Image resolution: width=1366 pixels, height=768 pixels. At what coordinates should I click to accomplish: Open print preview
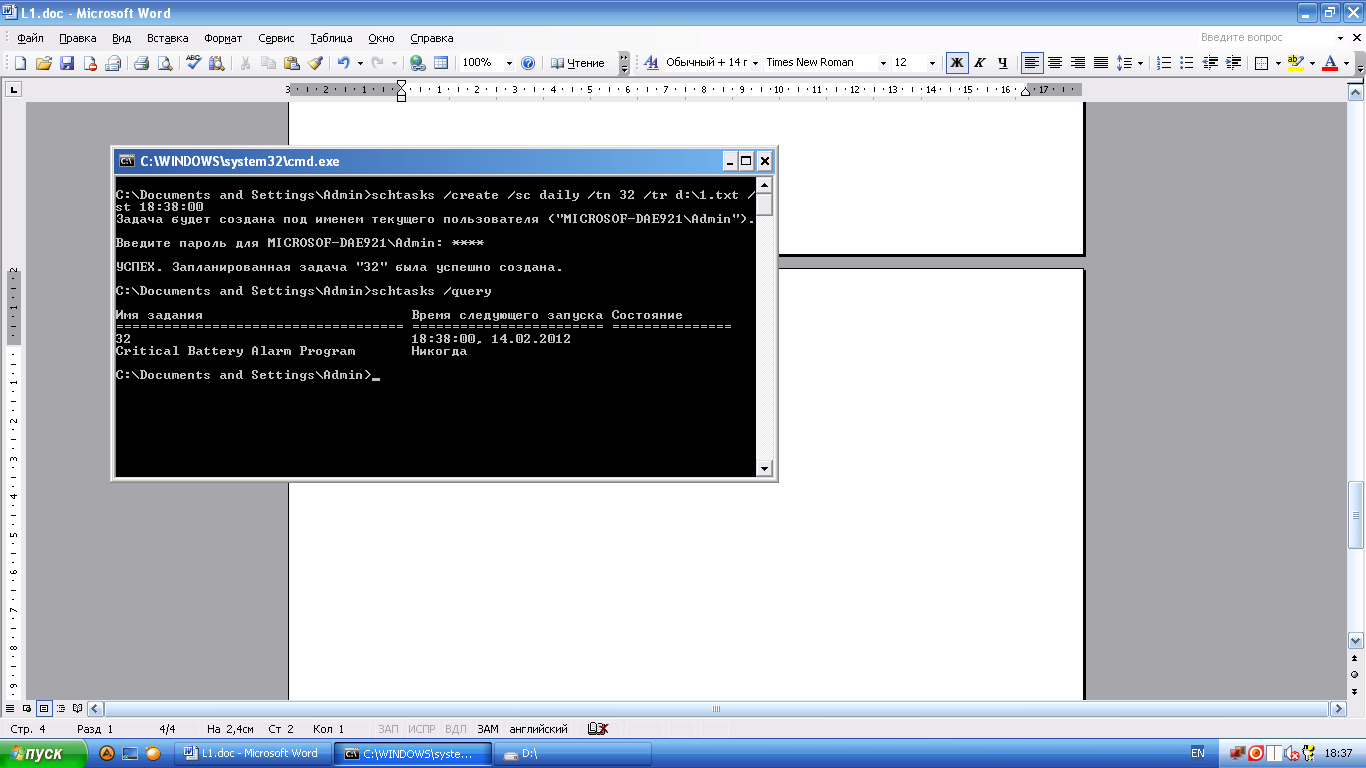pyautogui.click(x=165, y=63)
